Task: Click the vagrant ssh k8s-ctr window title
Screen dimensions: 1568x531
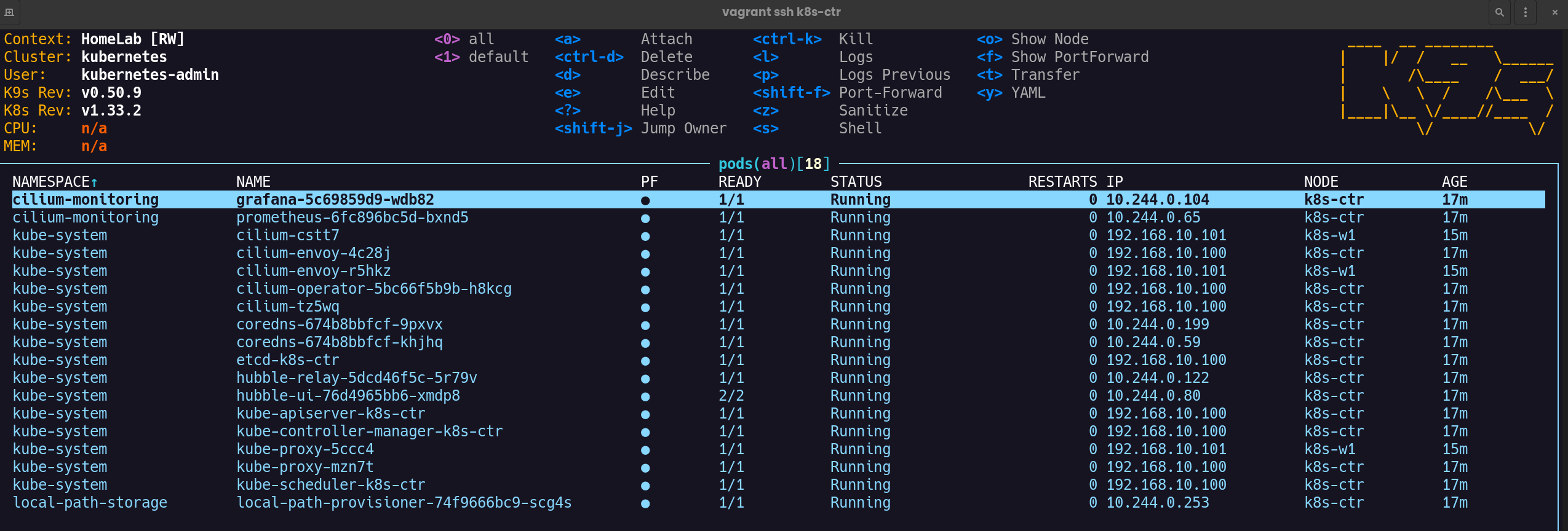Action: (x=781, y=12)
